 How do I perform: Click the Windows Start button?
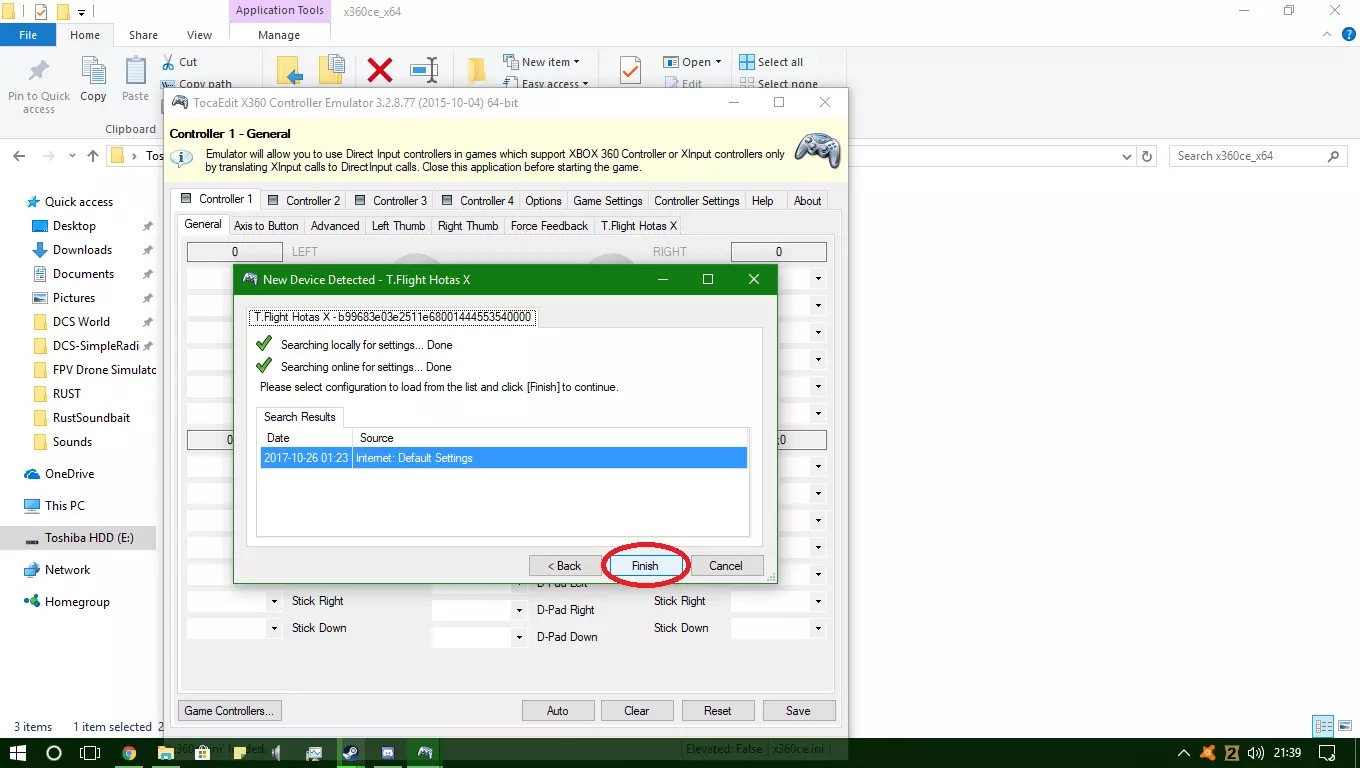click(x=18, y=753)
